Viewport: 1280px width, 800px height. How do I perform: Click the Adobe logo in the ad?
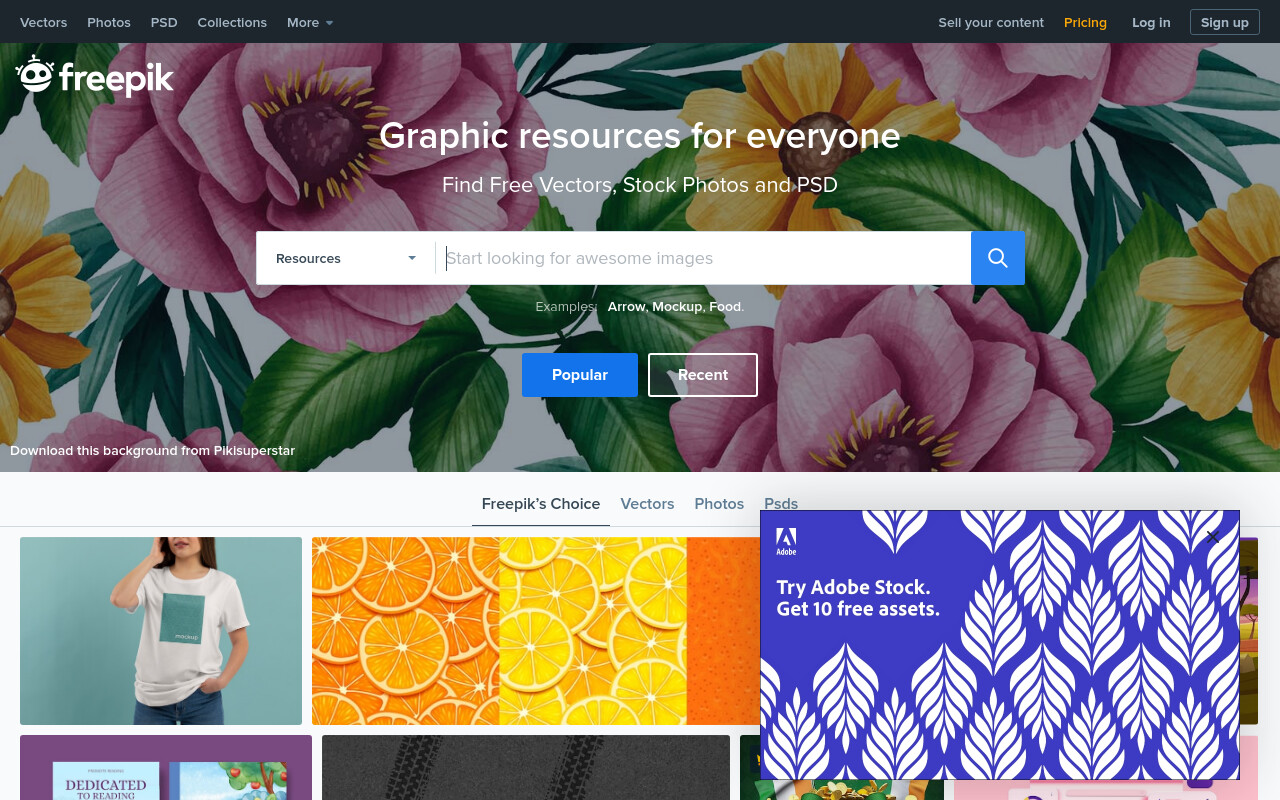787,541
